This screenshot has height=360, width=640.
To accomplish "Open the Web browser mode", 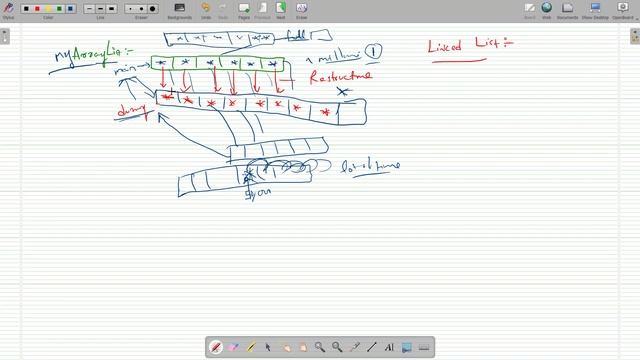I will pyautogui.click(x=547, y=11).
